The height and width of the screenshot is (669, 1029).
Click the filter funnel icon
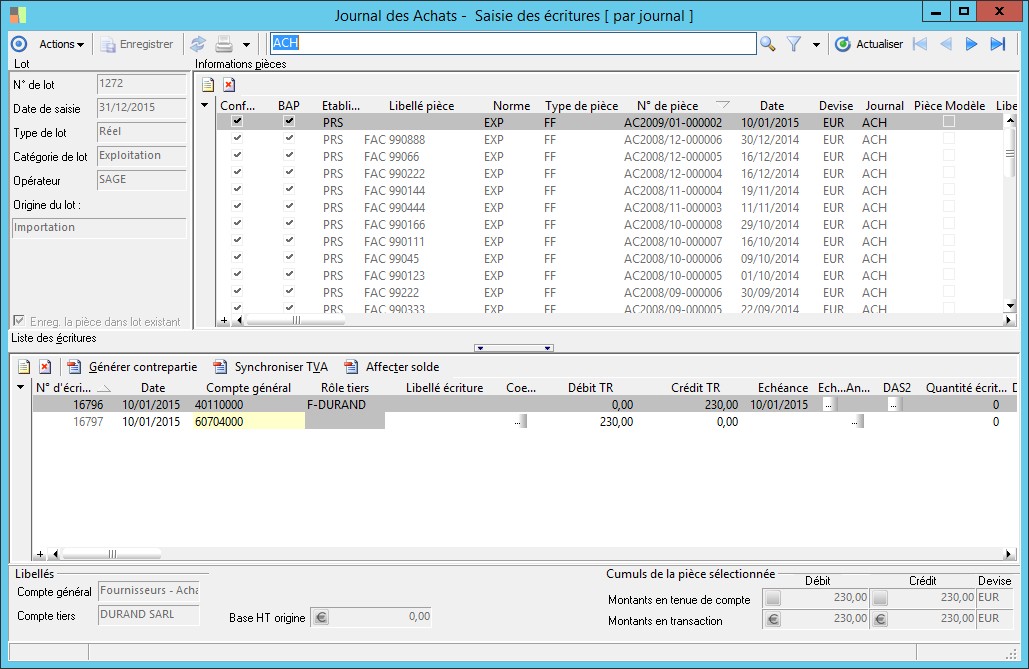794,44
